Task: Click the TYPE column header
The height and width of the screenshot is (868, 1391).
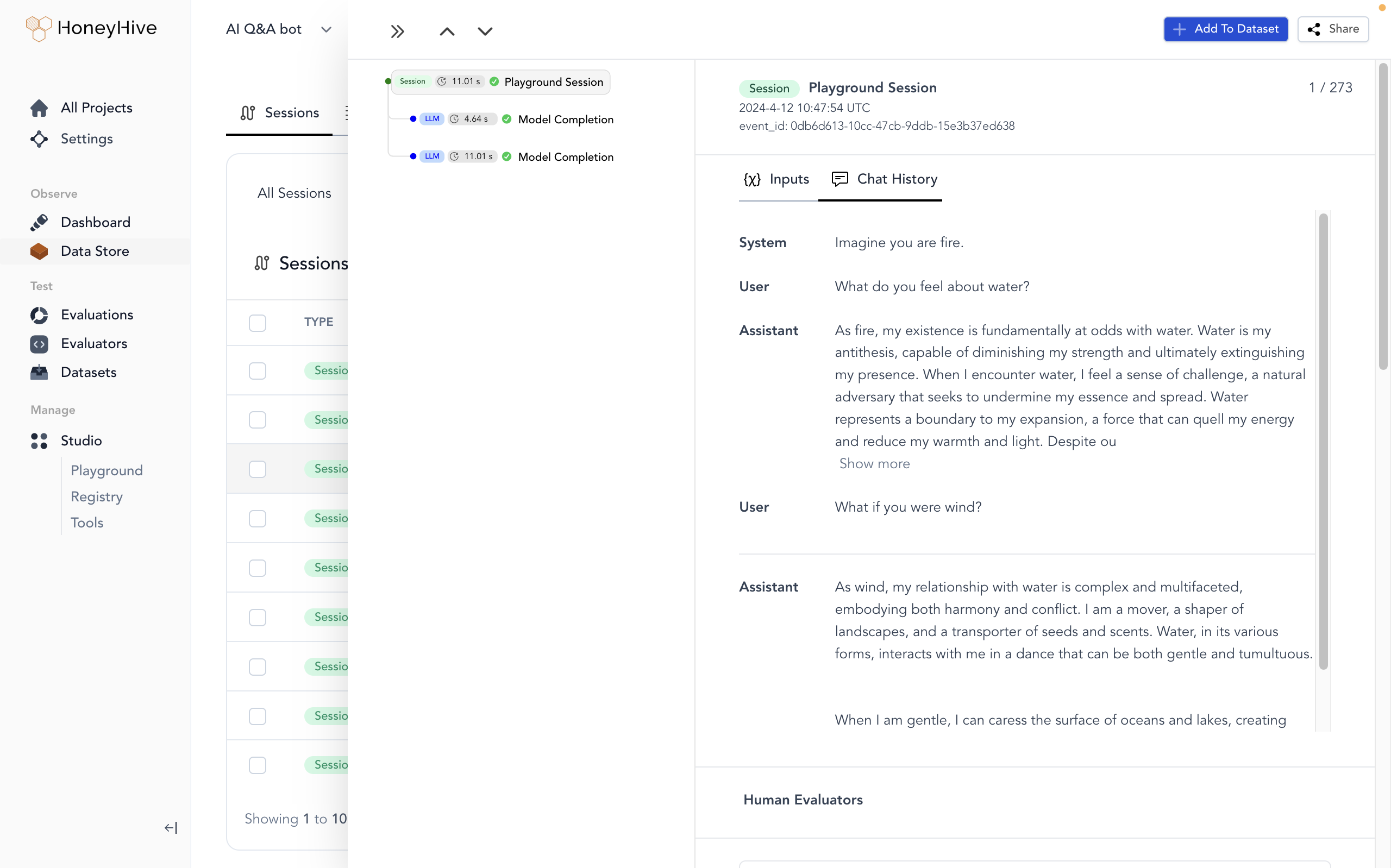Action: pyautogui.click(x=318, y=322)
